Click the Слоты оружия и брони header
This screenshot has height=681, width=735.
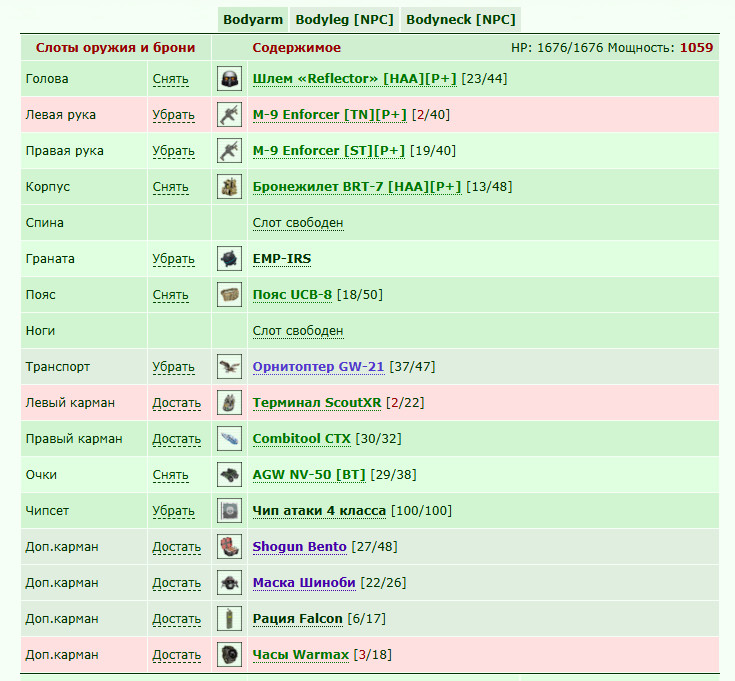coord(115,48)
